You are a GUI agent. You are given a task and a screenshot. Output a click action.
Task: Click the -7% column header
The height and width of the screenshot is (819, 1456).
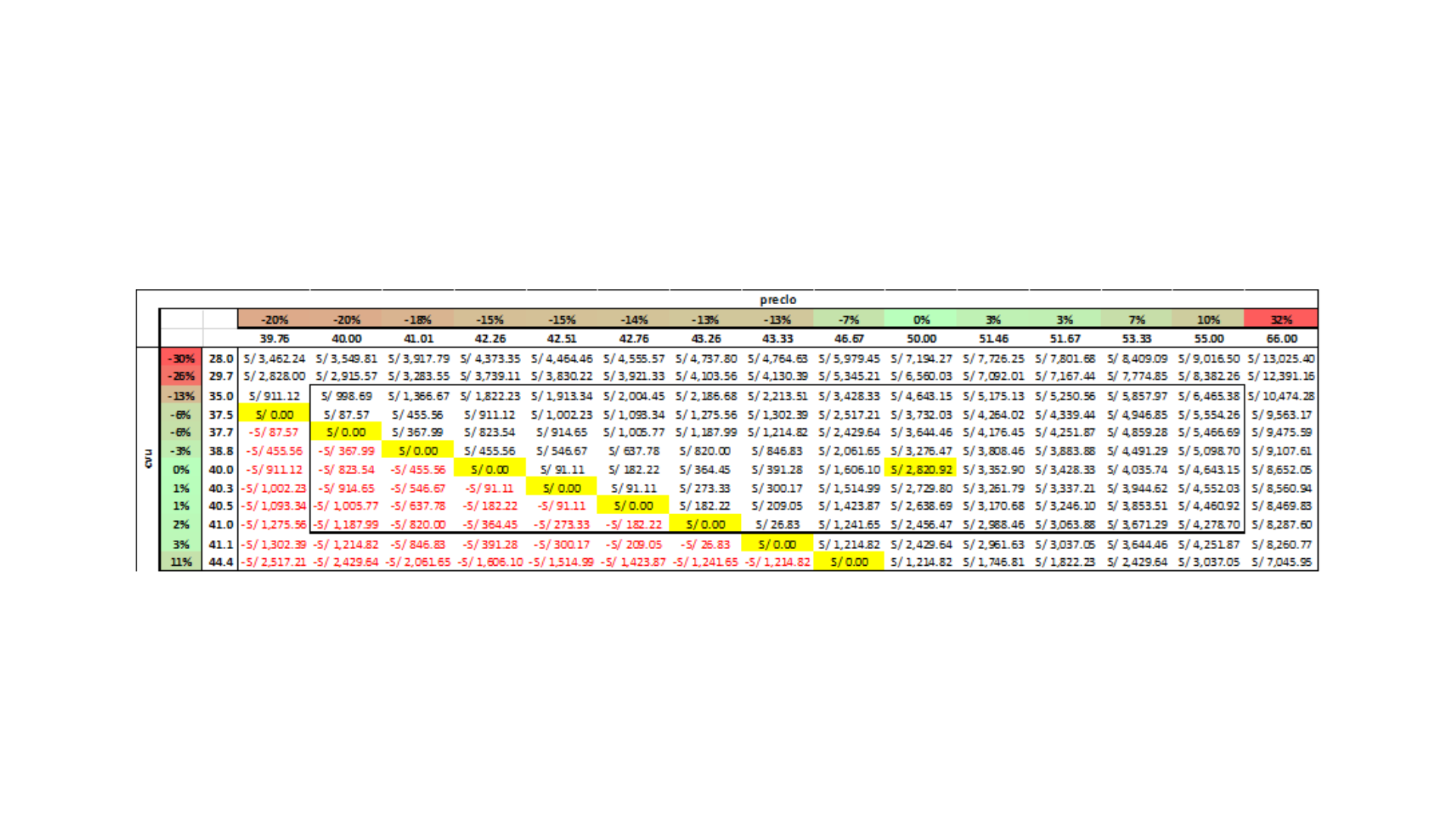(x=849, y=319)
